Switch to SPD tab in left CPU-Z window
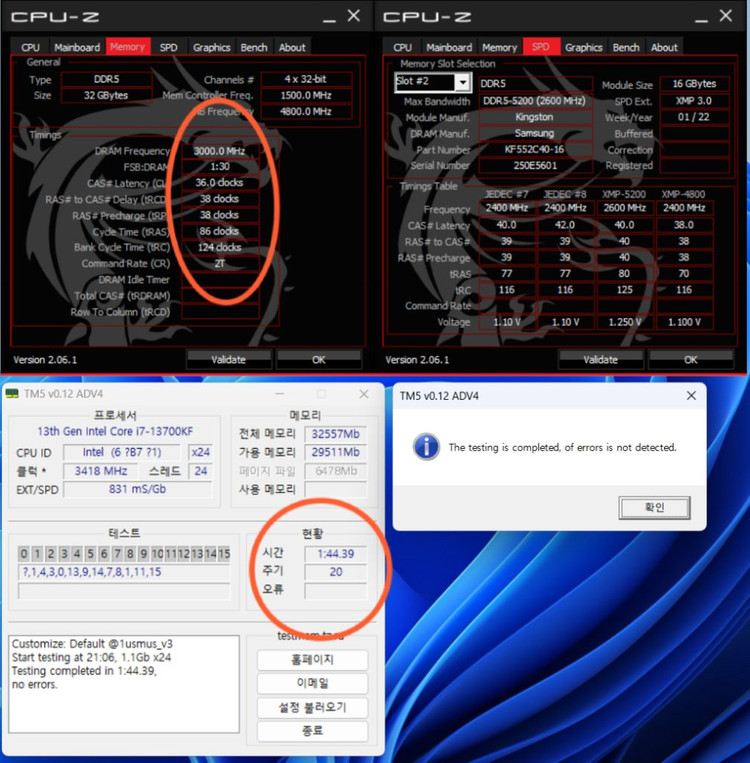The image size is (750, 763). 168,47
